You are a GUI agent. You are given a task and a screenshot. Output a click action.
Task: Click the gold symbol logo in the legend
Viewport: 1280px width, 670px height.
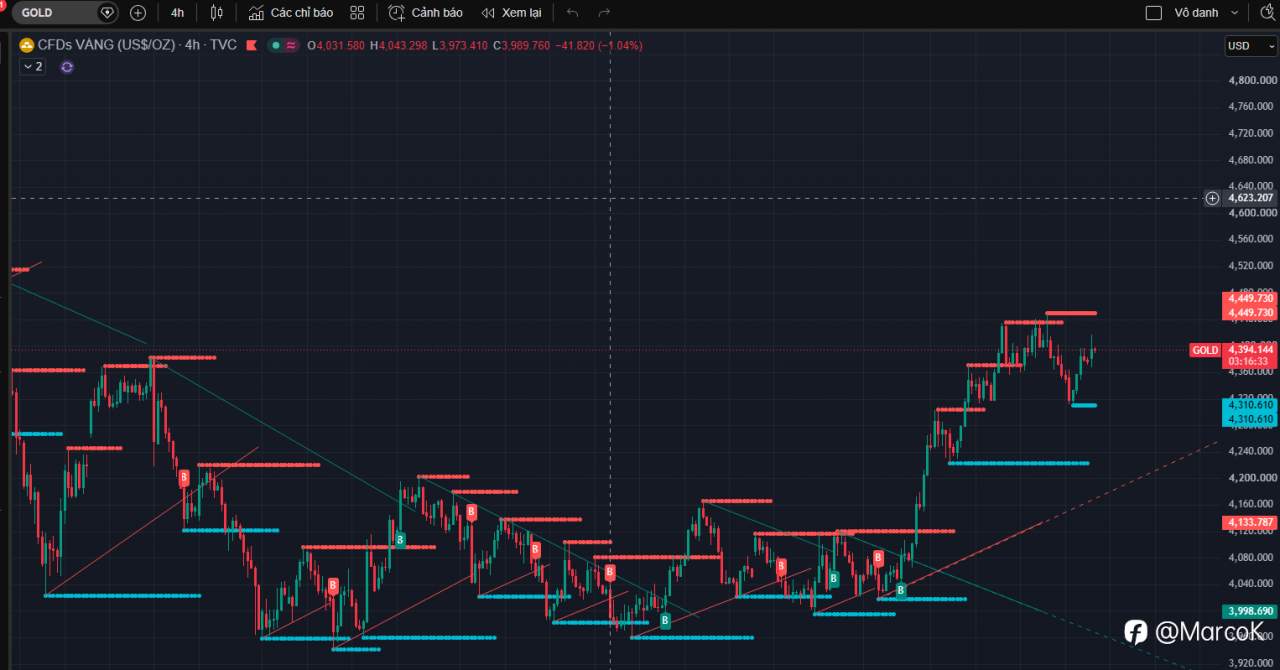[26, 45]
